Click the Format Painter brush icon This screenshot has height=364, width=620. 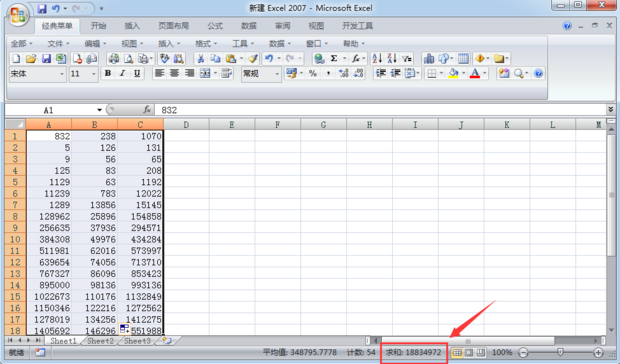253,58
